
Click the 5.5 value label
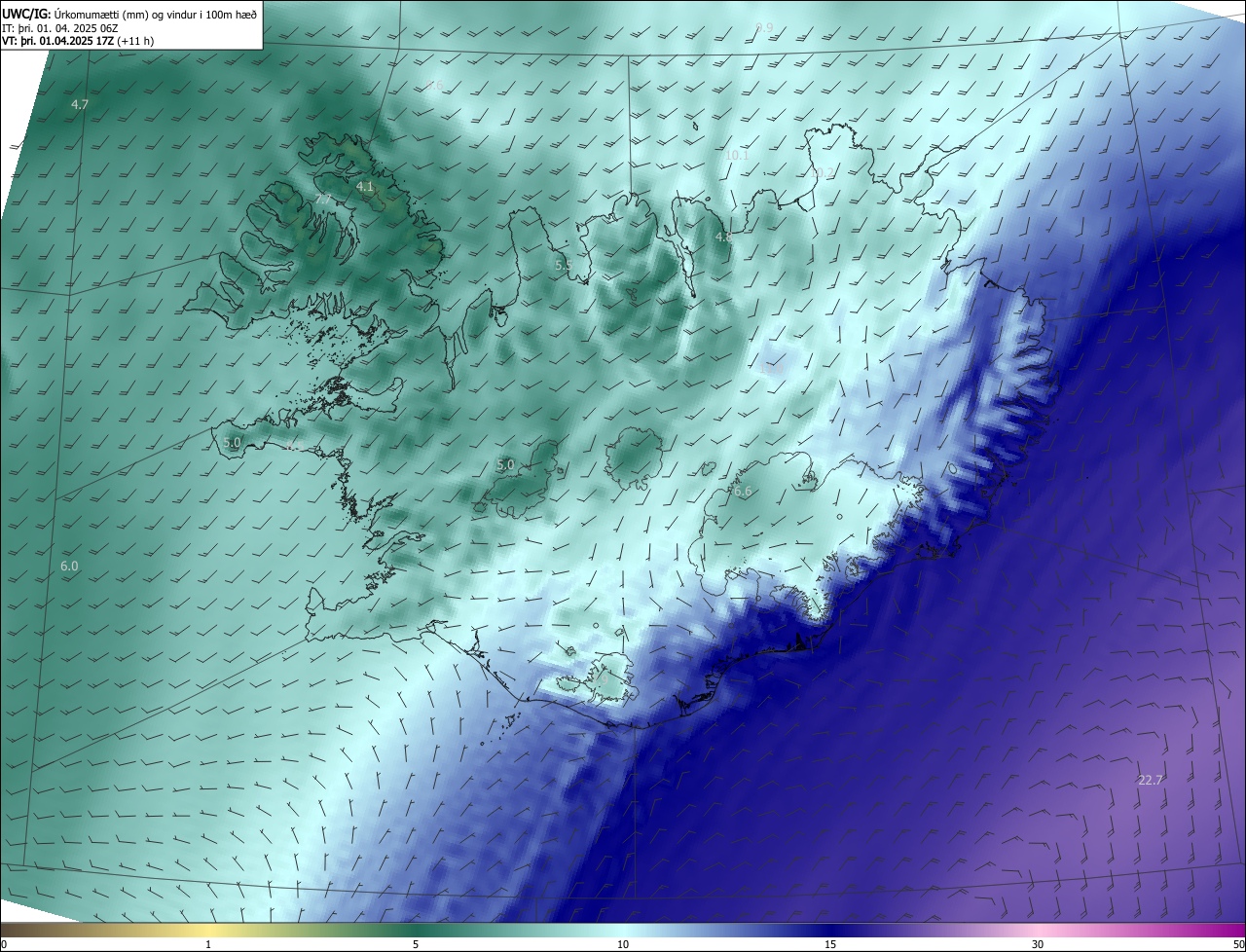coord(564,265)
